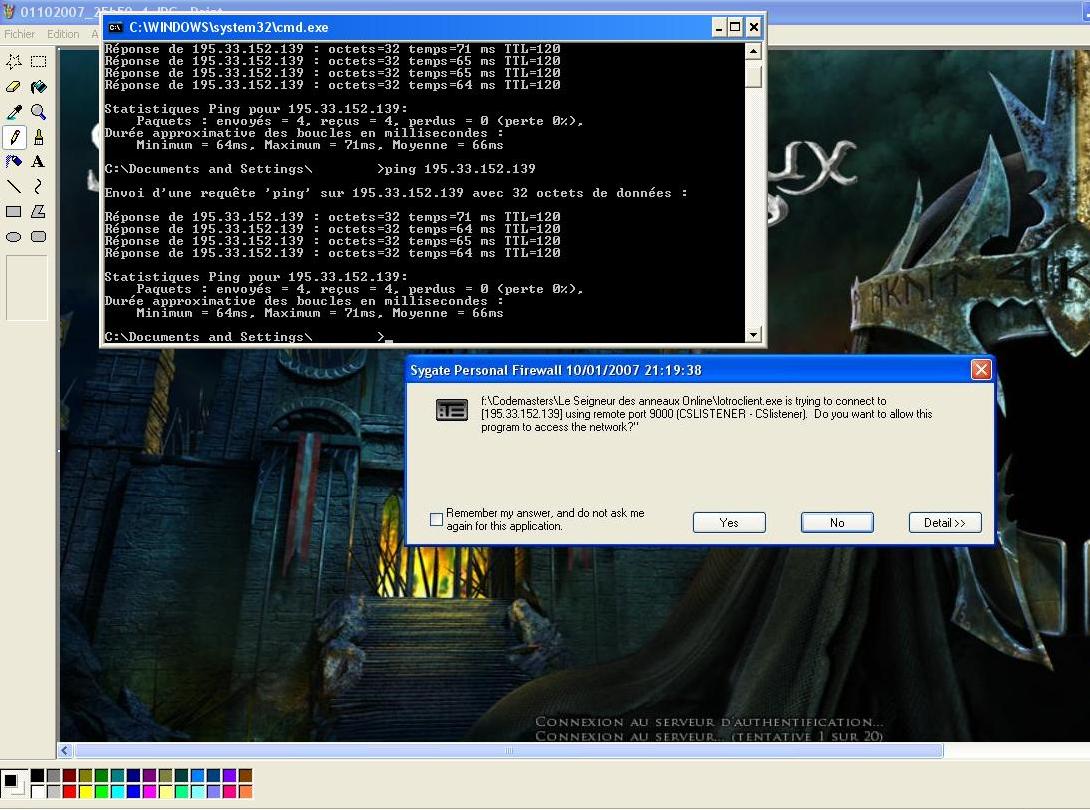Select the Airbrush spray tool
Viewport: 1090px width, 810px height.
(x=14, y=162)
